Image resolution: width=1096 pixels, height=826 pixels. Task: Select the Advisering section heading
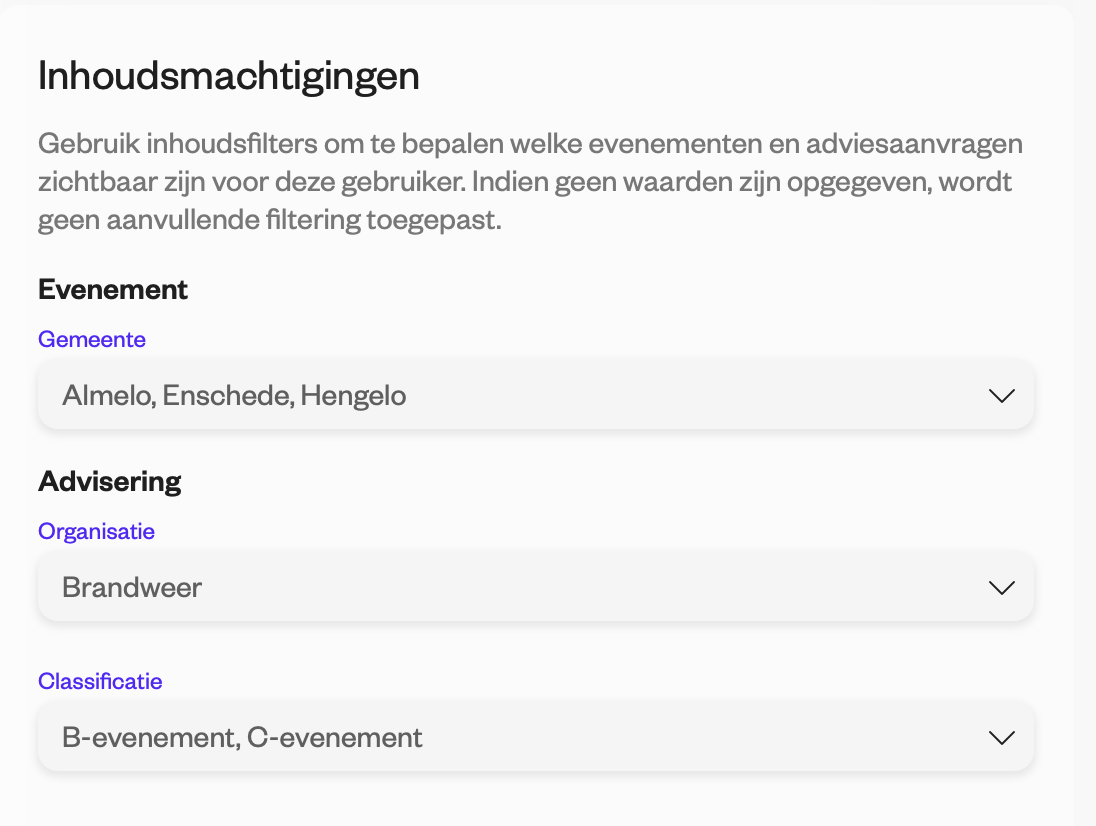(x=110, y=481)
